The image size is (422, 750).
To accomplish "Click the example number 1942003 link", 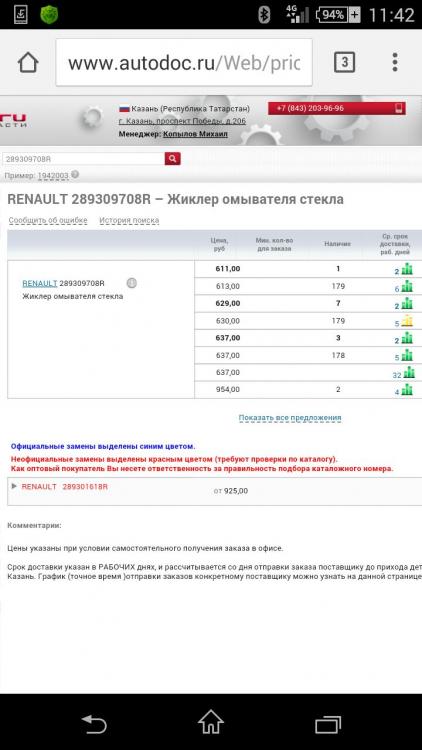I will coord(53,176).
